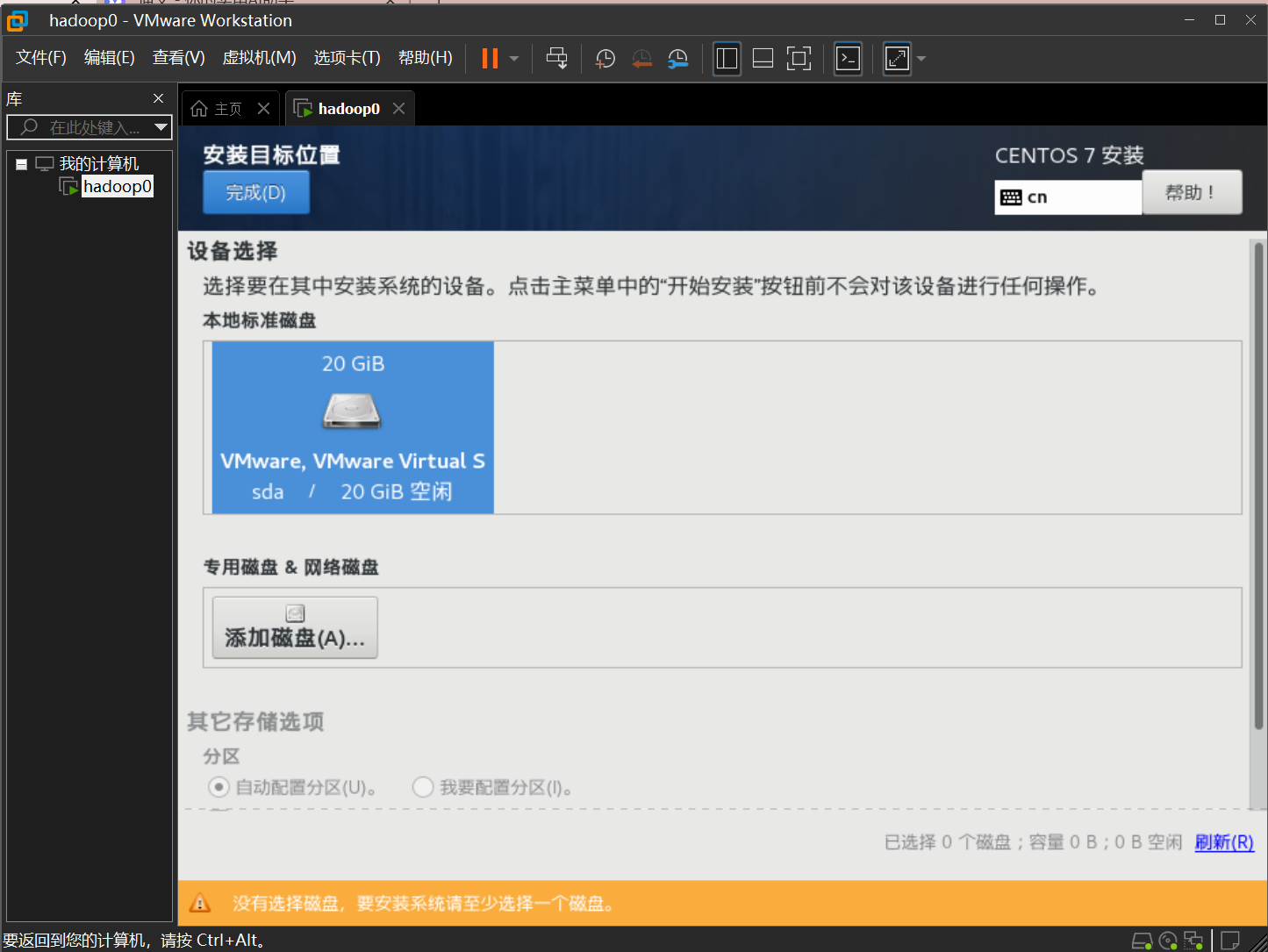Close the 主页 tab
This screenshot has width=1268, height=952.
pyautogui.click(x=263, y=109)
